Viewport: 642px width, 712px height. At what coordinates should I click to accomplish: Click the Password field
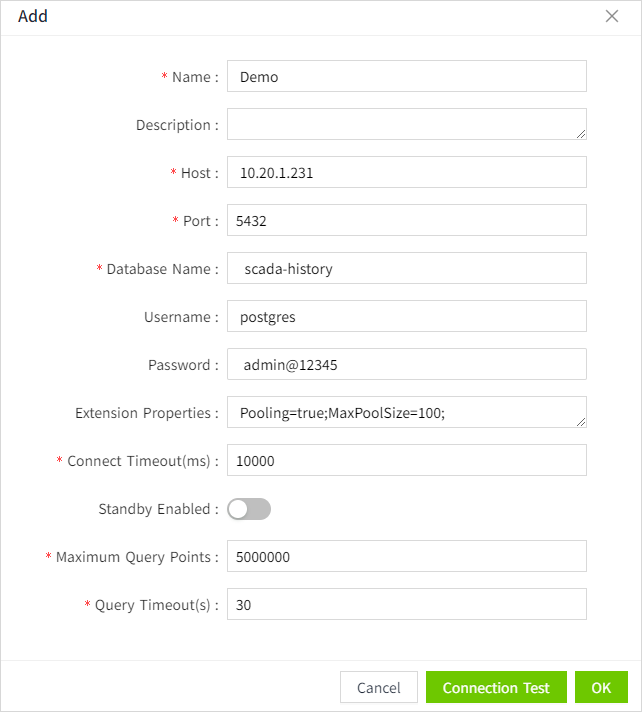406,365
